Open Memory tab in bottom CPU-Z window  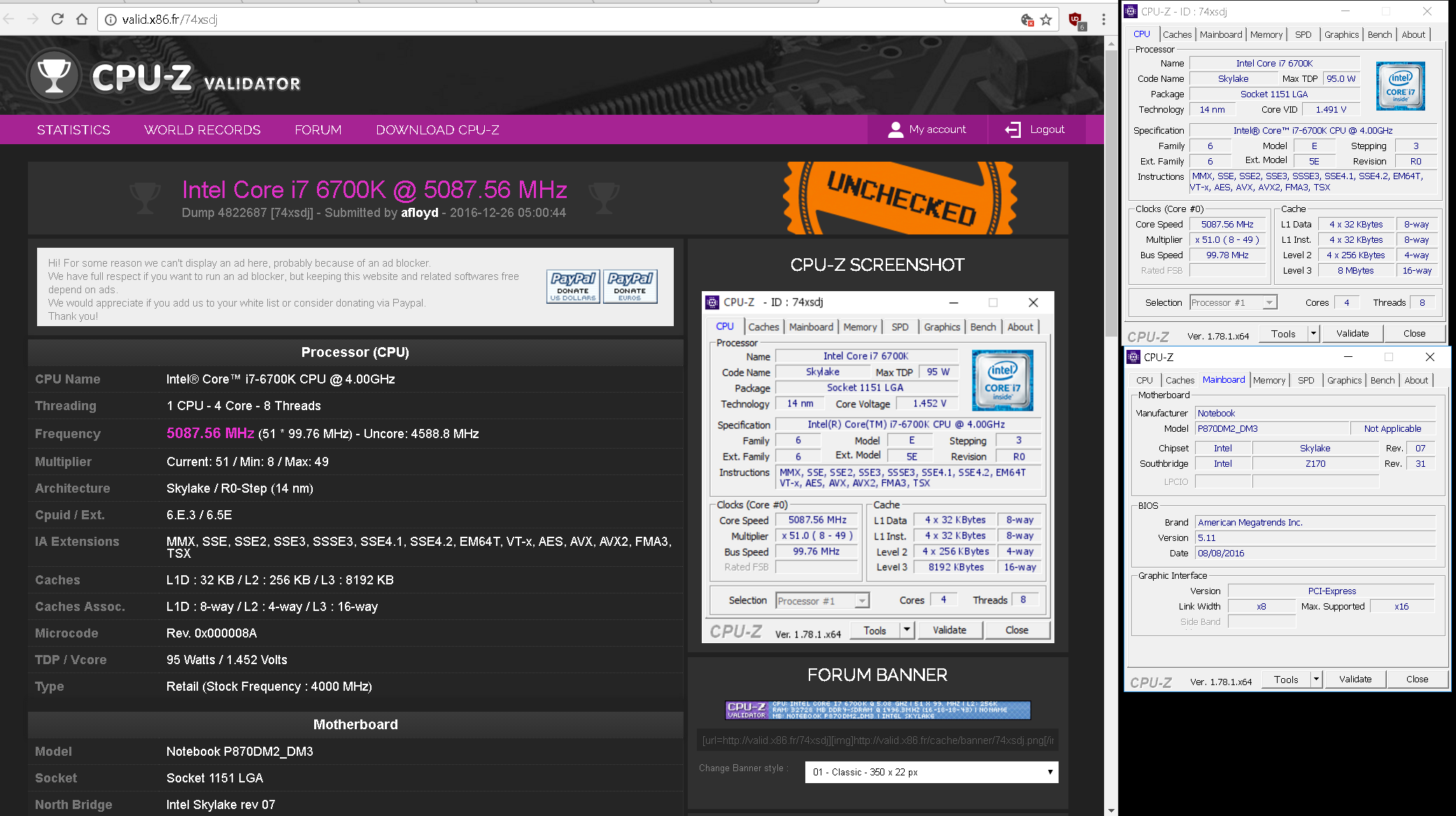(x=1269, y=380)
